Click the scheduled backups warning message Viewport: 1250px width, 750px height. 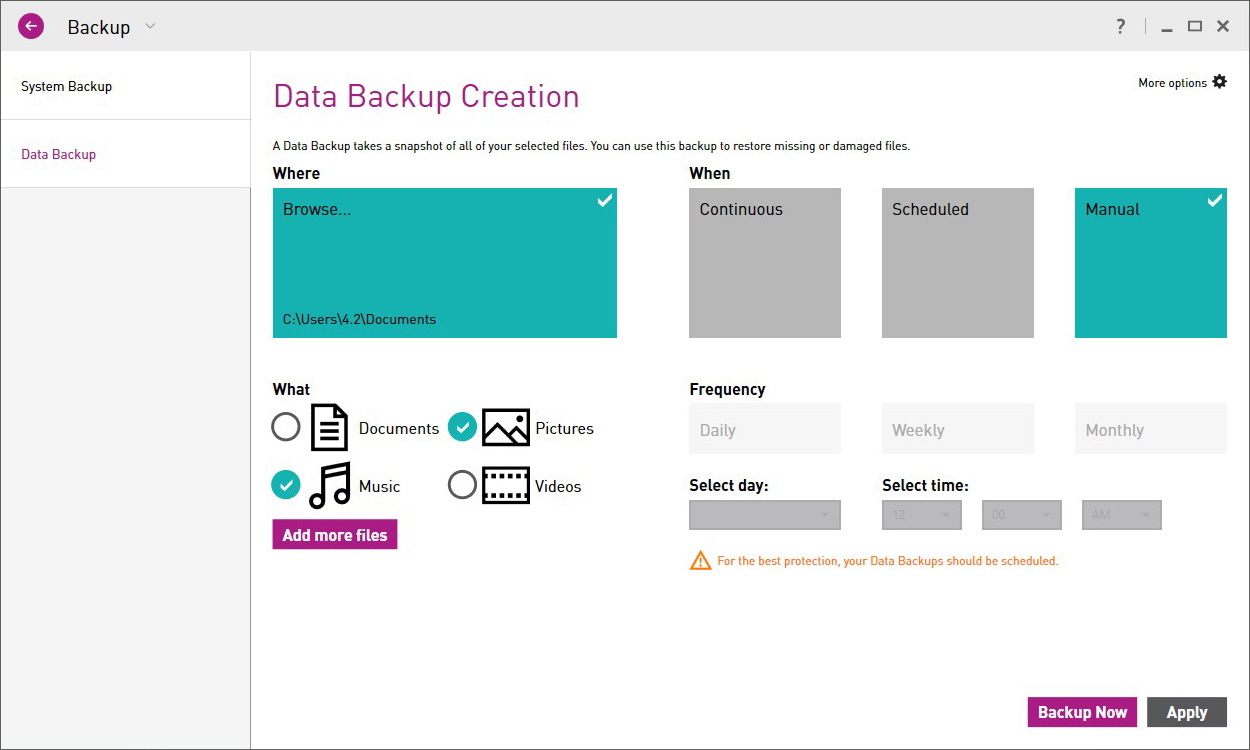tap(887, 561)
